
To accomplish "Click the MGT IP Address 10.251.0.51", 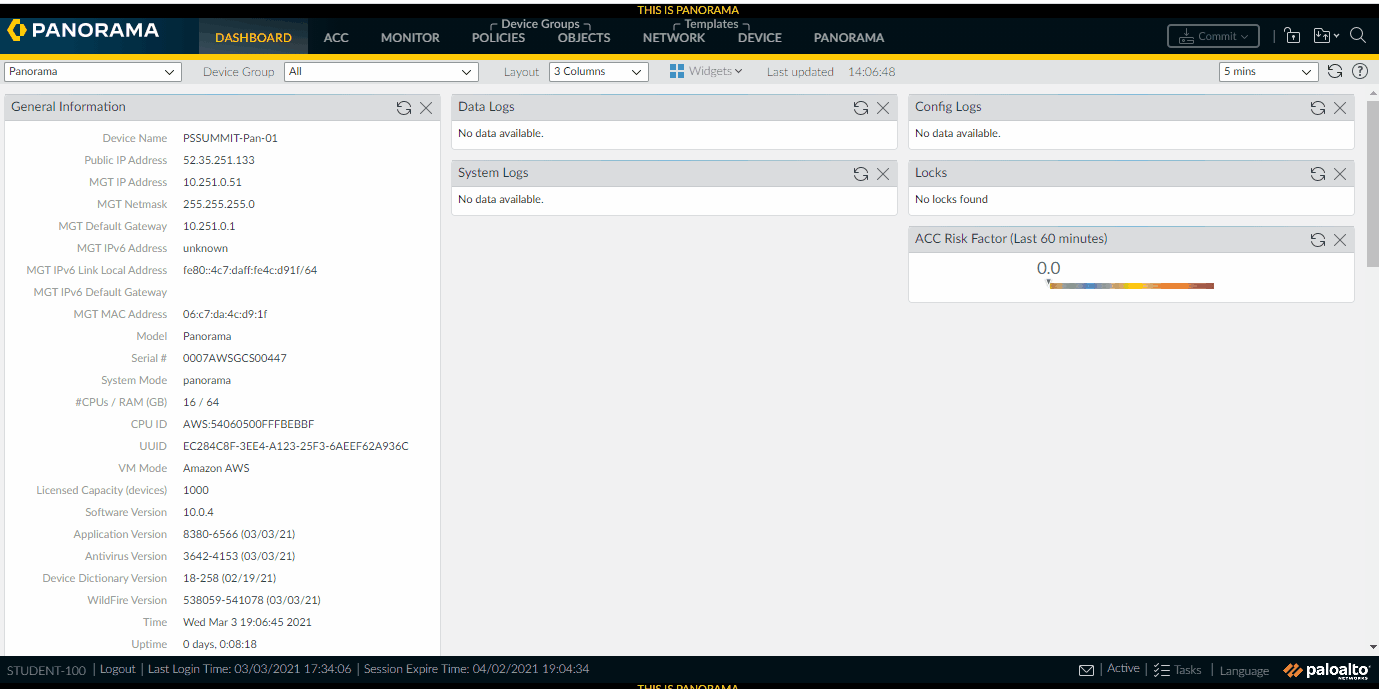I will click(212, 182).
